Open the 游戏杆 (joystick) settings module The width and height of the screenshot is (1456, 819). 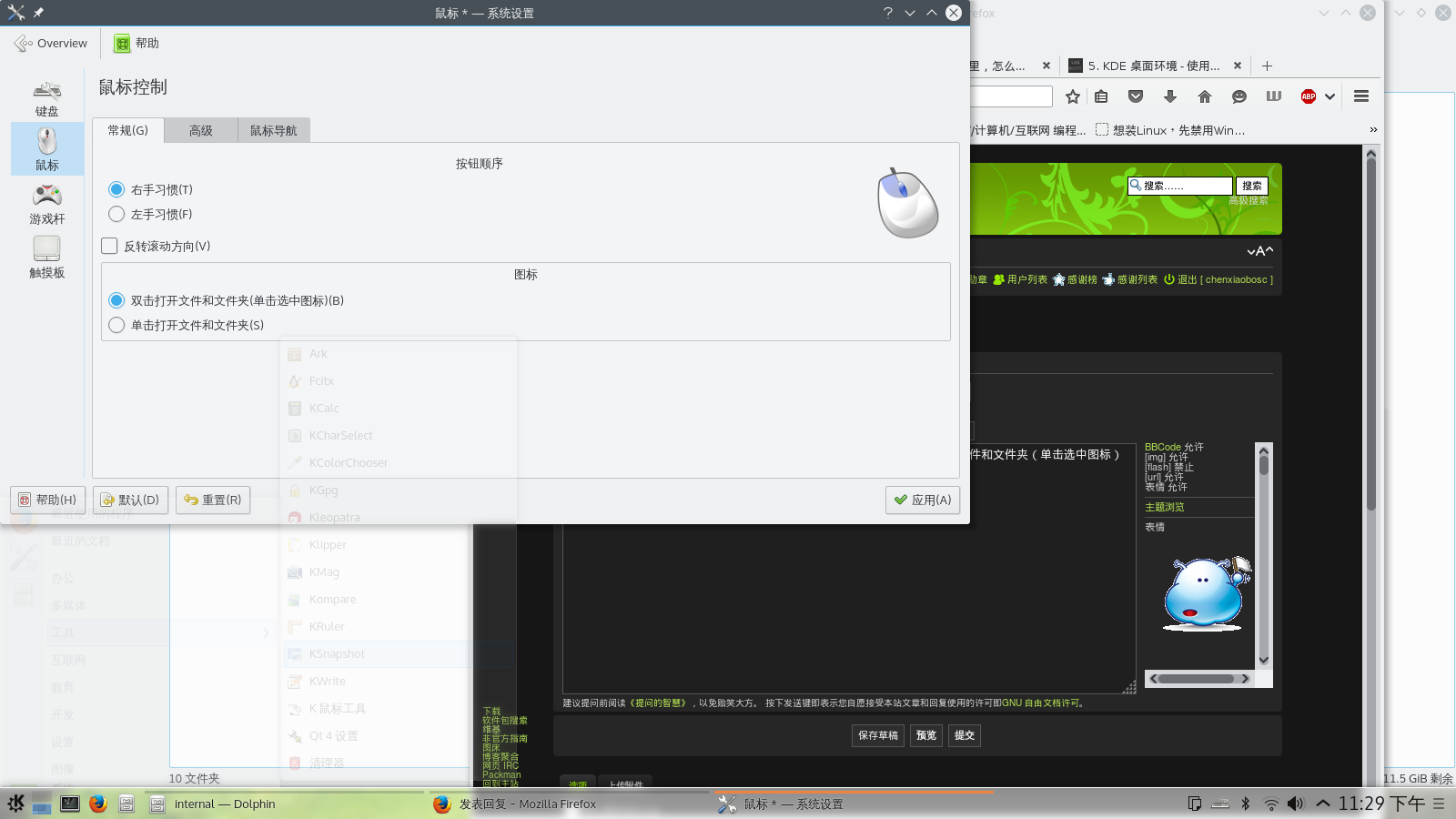click(x=47, y=204)
